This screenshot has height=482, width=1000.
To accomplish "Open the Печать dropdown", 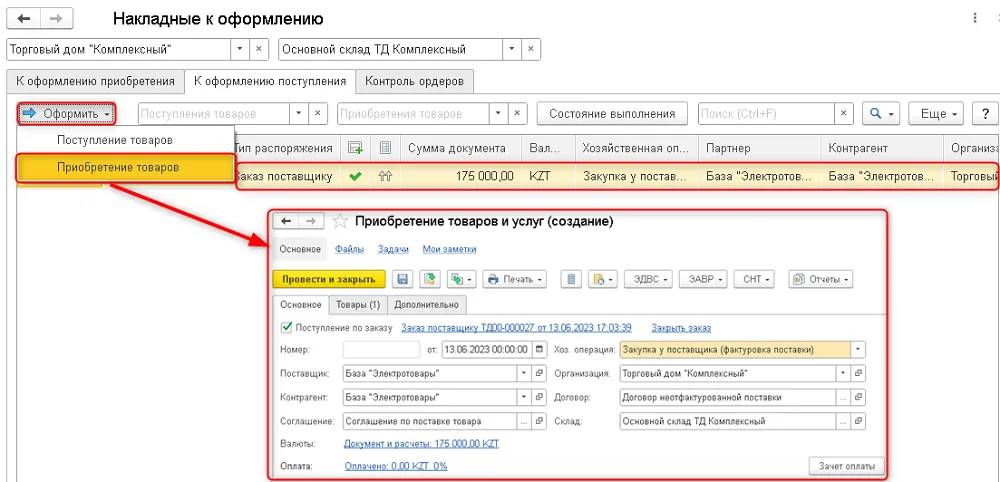I will tap(515, 279).
